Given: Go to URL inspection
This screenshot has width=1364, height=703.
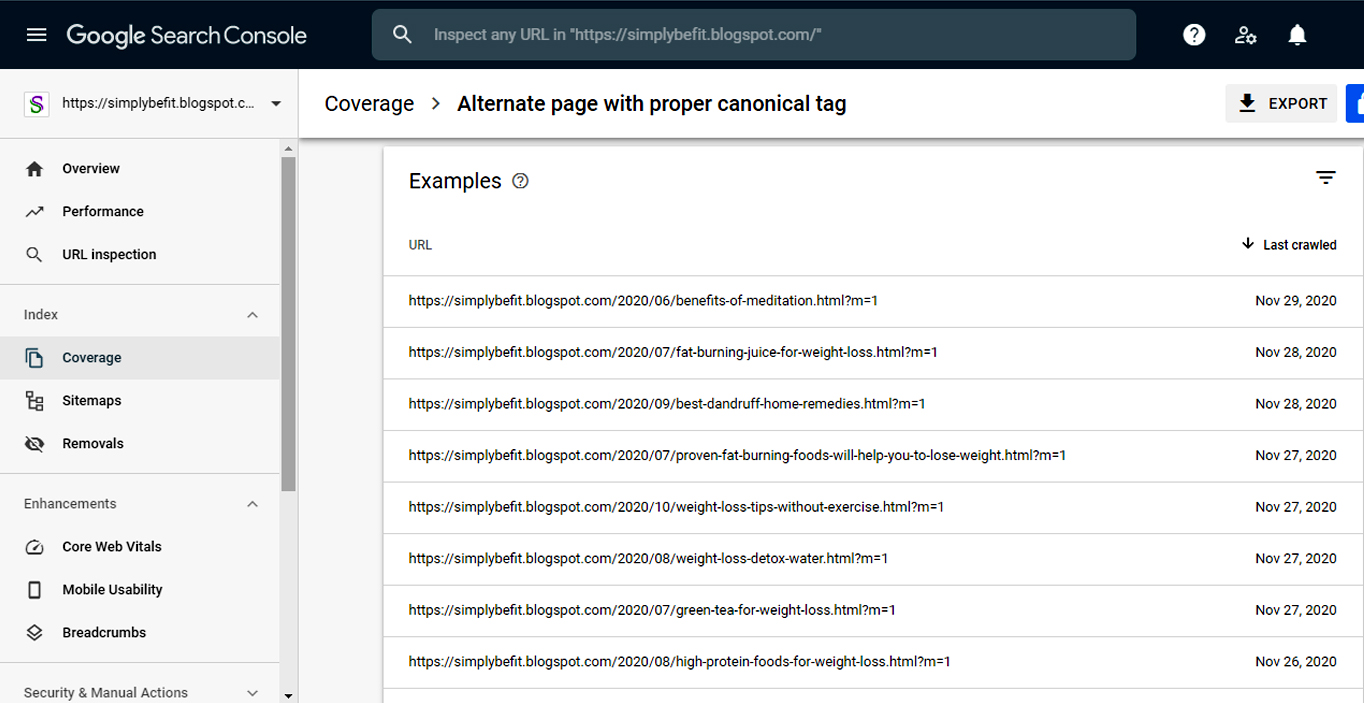Looking at the screenshot, I should 140,255.
